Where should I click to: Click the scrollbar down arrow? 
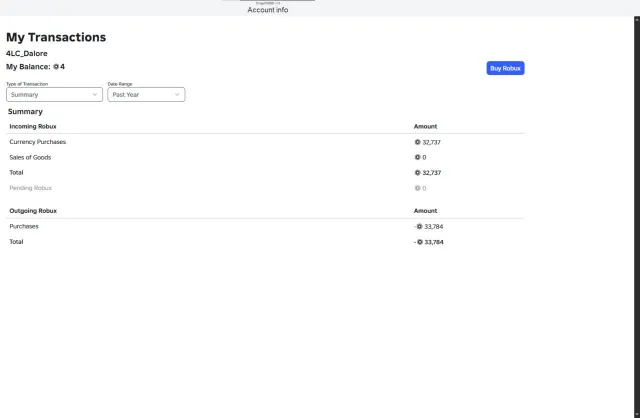coord(637,414)
